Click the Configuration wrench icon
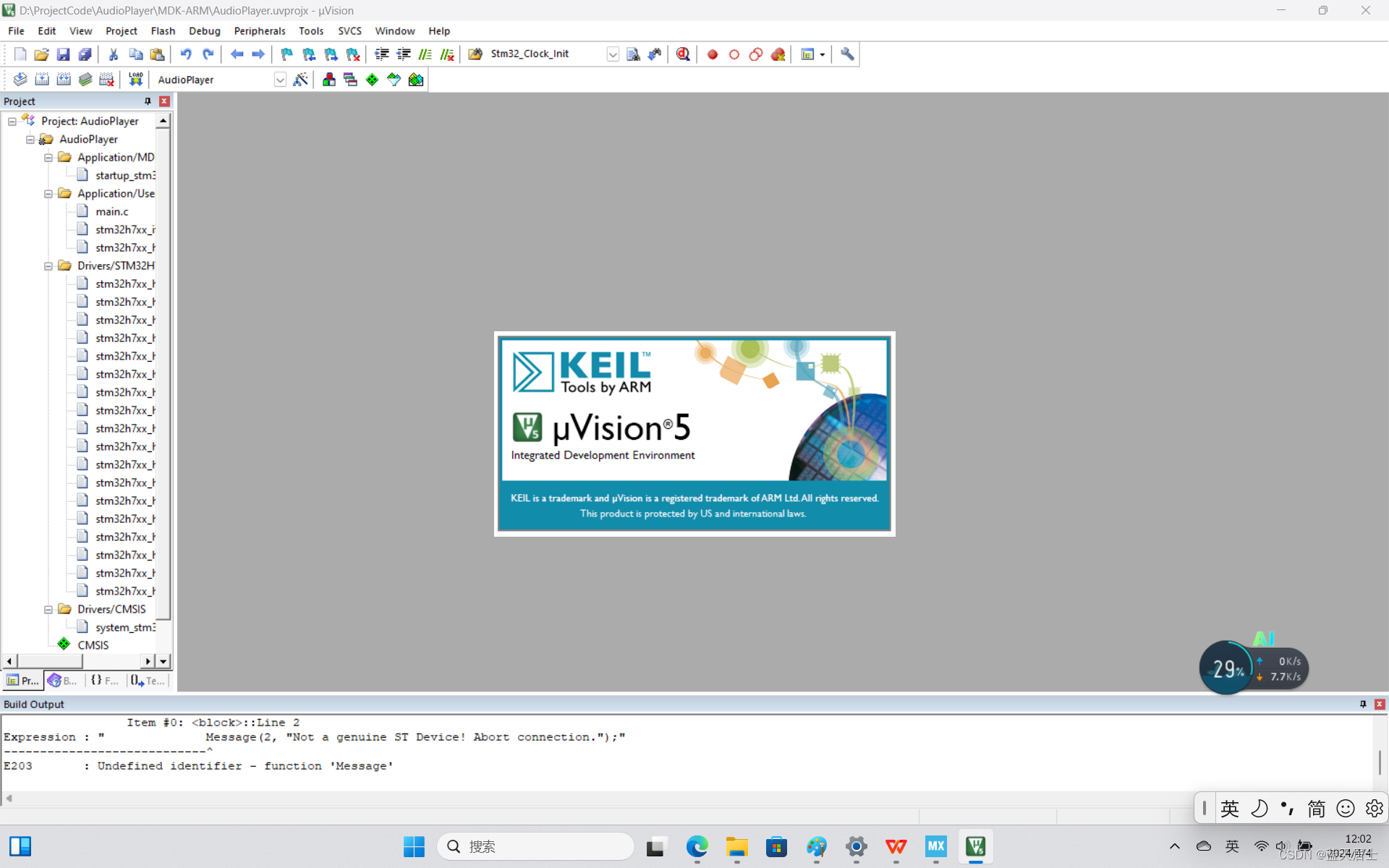 (847, 54)
